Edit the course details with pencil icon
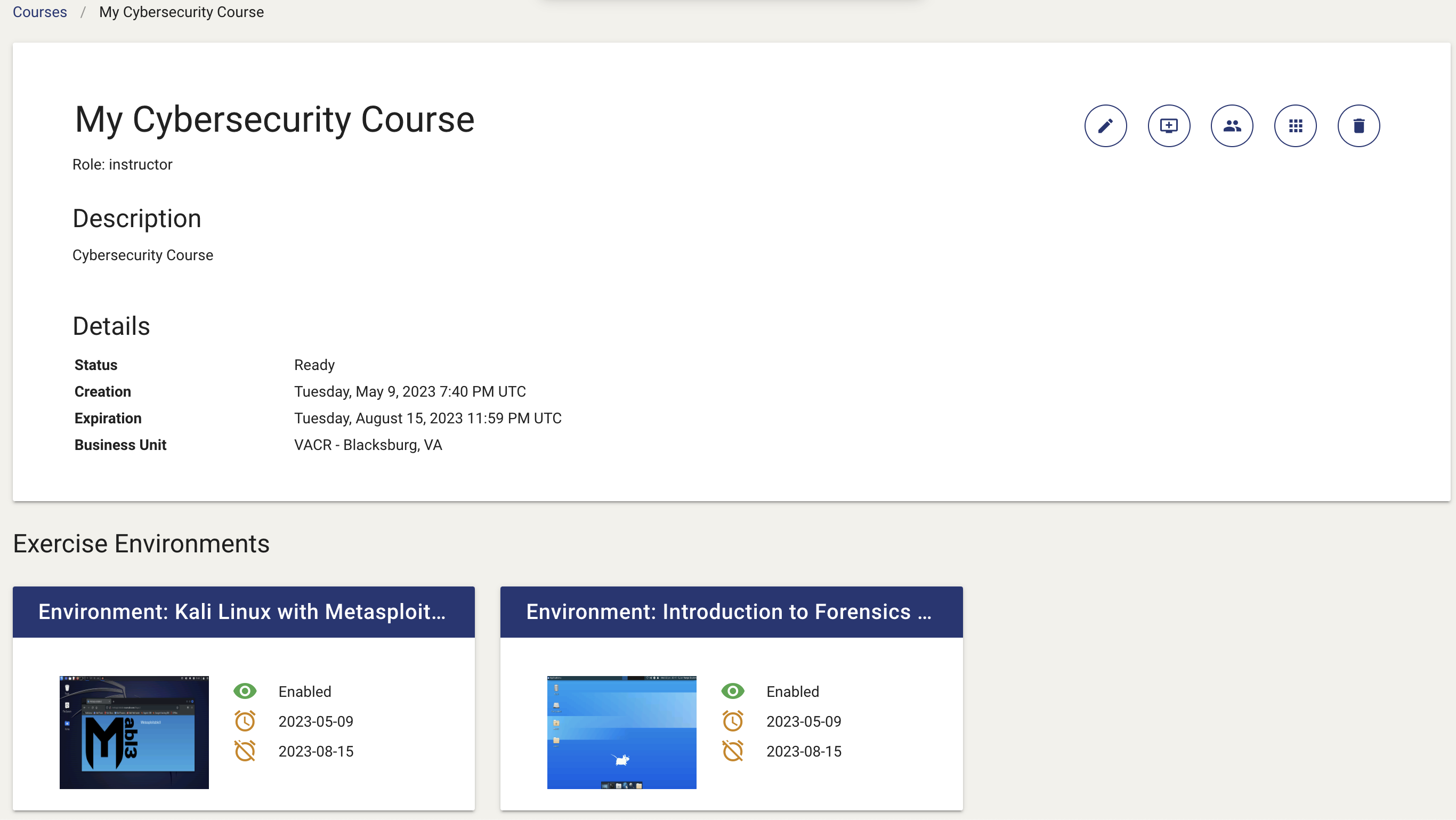The image size is (1456, 820). tap(1105, 125)
